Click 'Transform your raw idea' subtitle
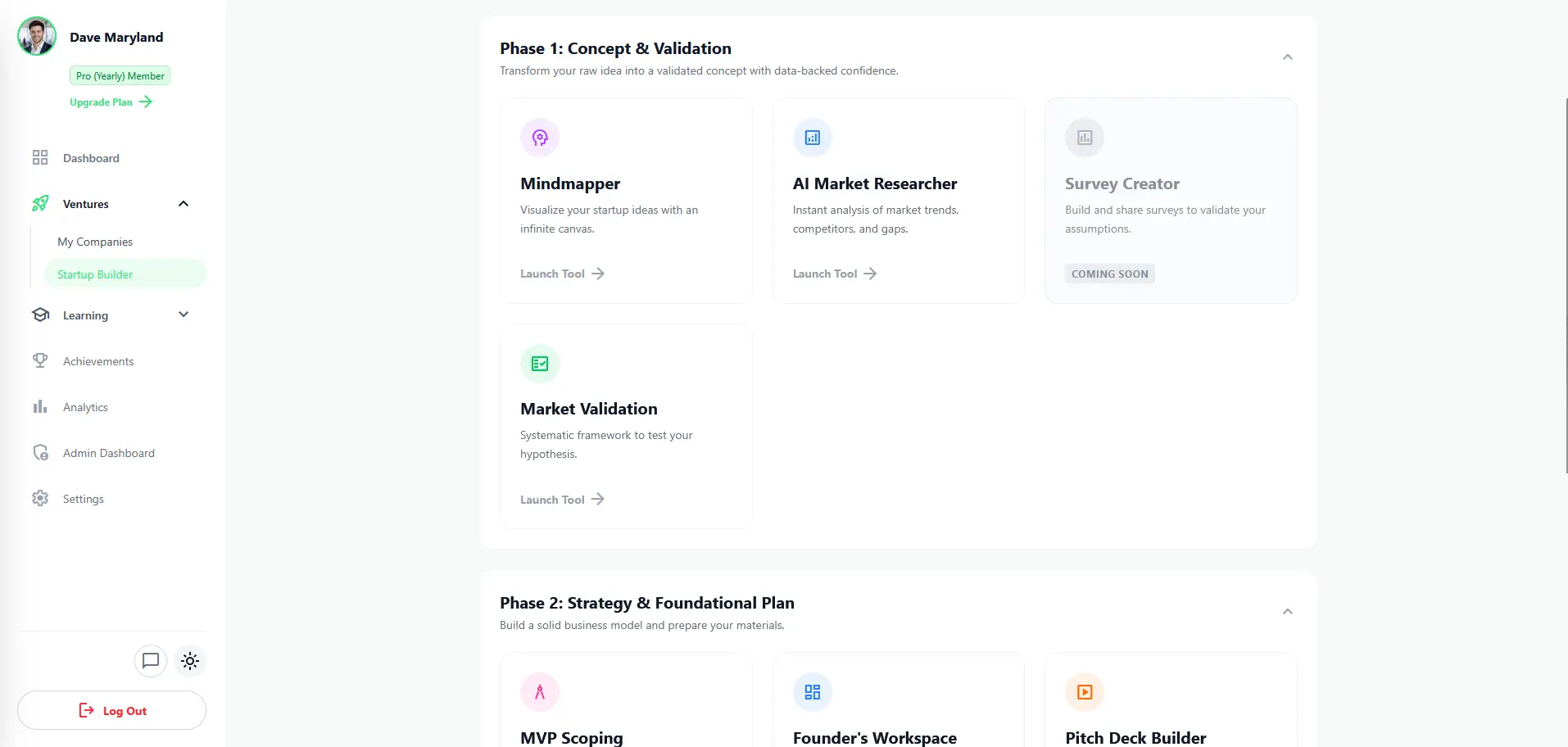 pyautogui.click(x=699, y=71)
